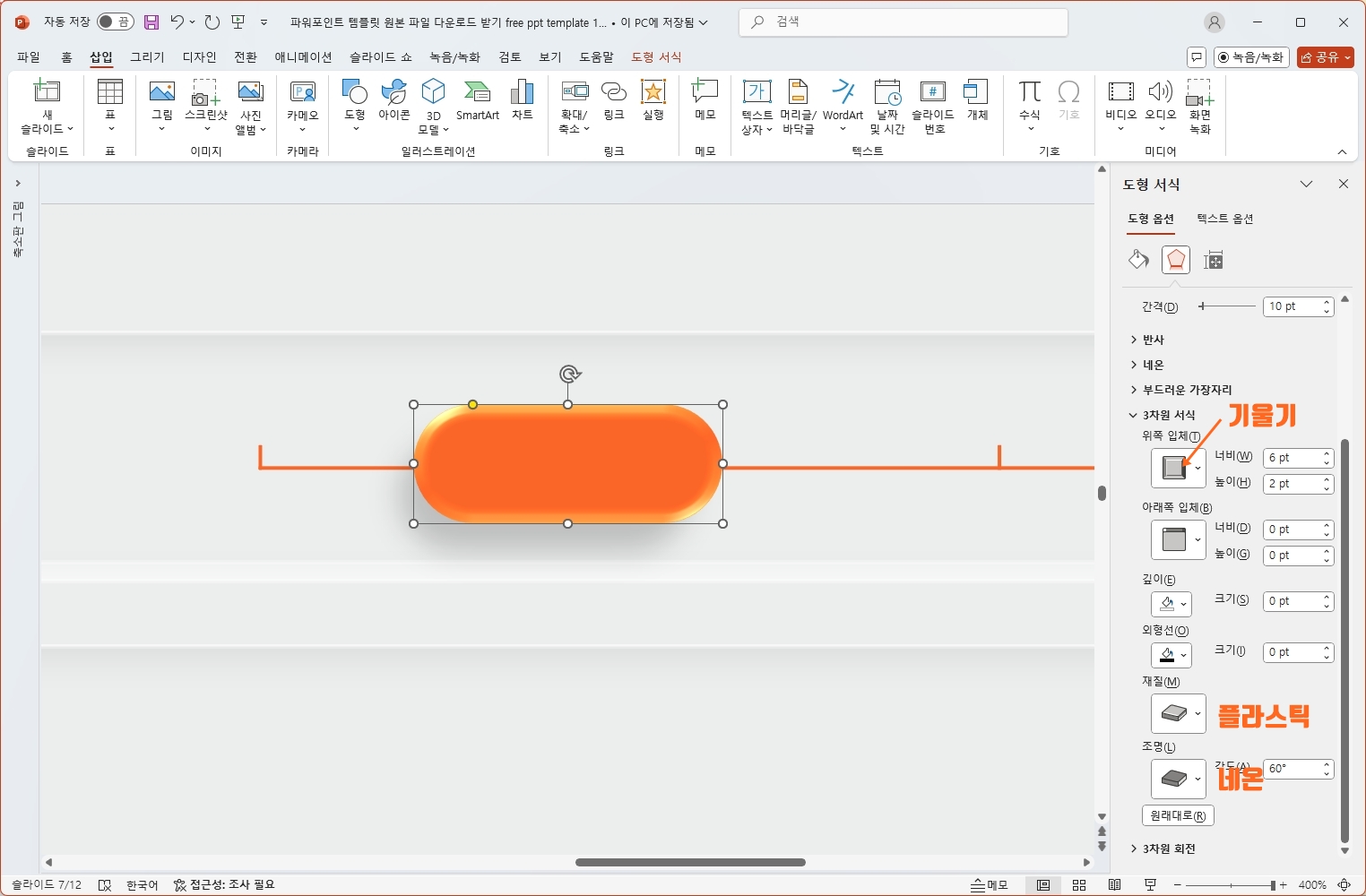Click the 원래대로 reset button
Screen dimensions: 1366x896
click(1178, 815)
